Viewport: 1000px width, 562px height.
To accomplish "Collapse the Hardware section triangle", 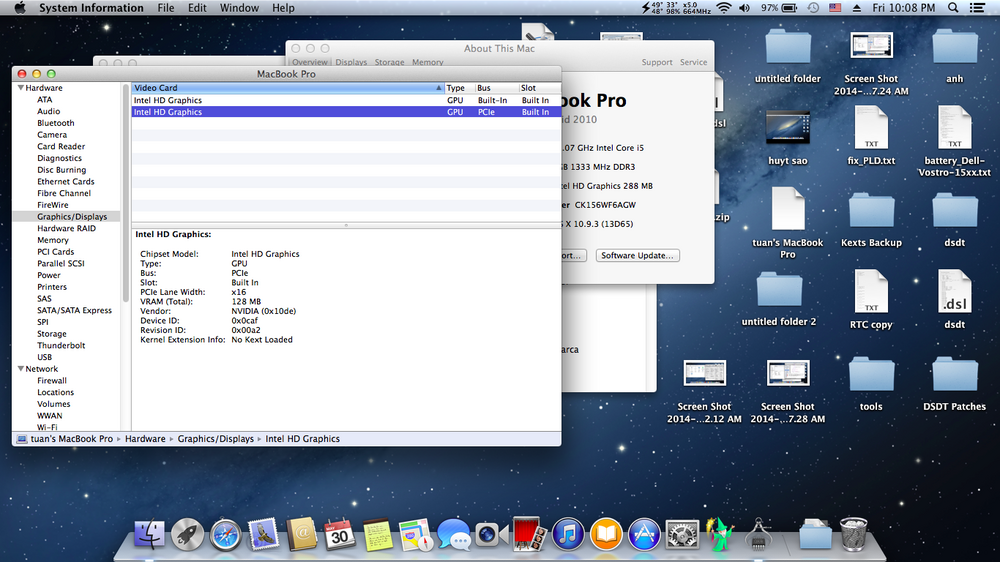I will [x=19, y=88].
